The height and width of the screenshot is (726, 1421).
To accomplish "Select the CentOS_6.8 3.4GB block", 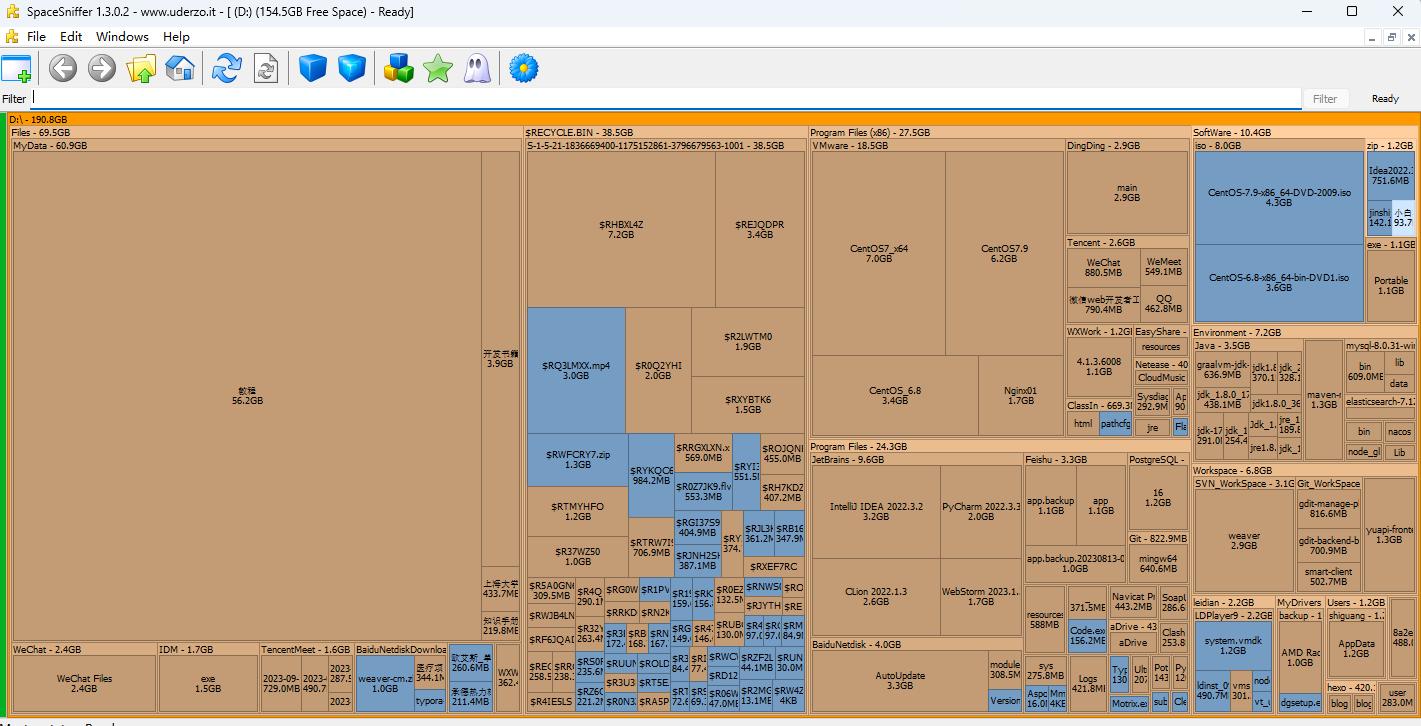I will (x=895, y=395).
